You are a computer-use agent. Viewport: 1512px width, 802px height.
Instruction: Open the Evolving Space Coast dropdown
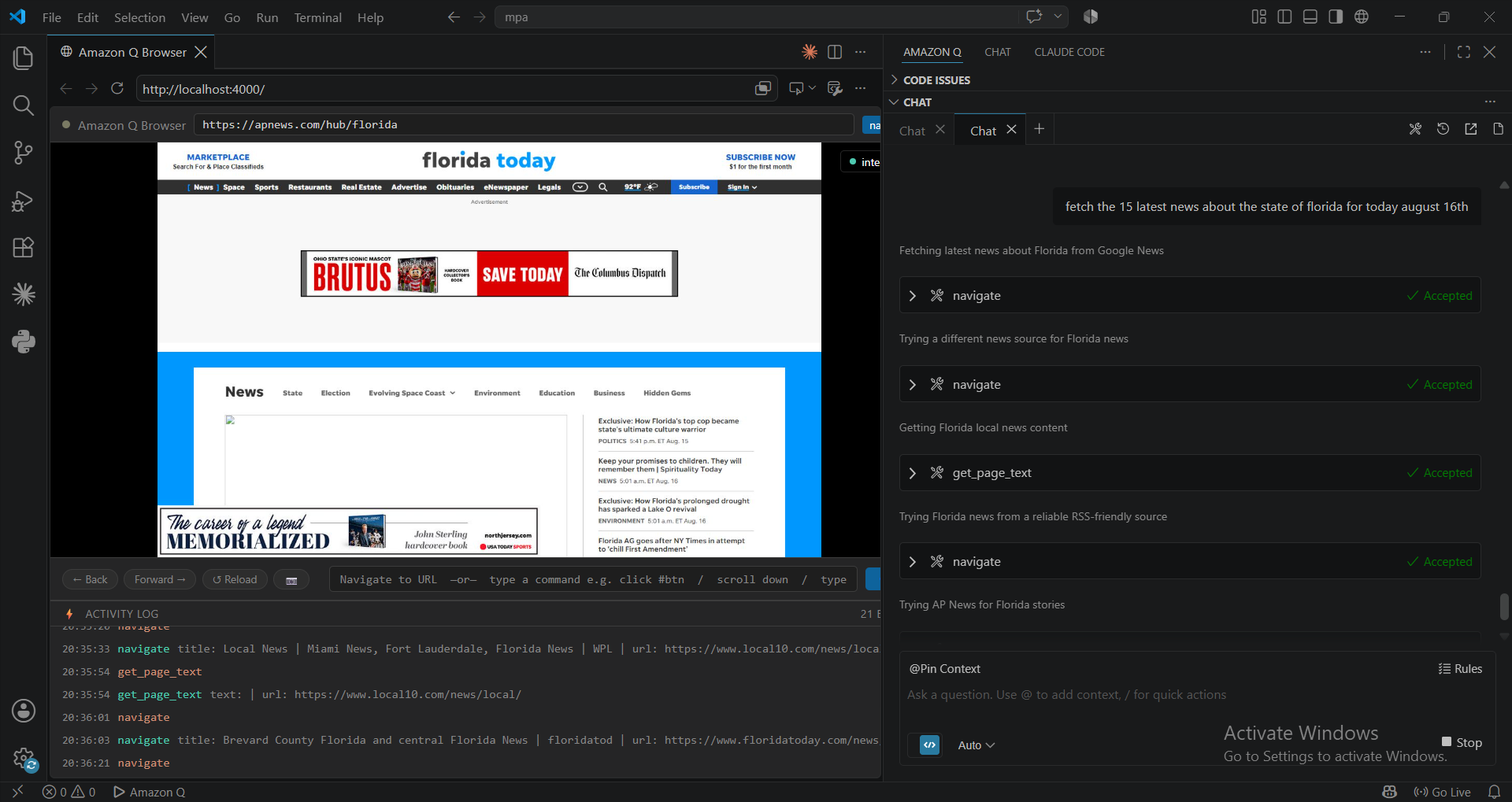(x=412, y=393)
